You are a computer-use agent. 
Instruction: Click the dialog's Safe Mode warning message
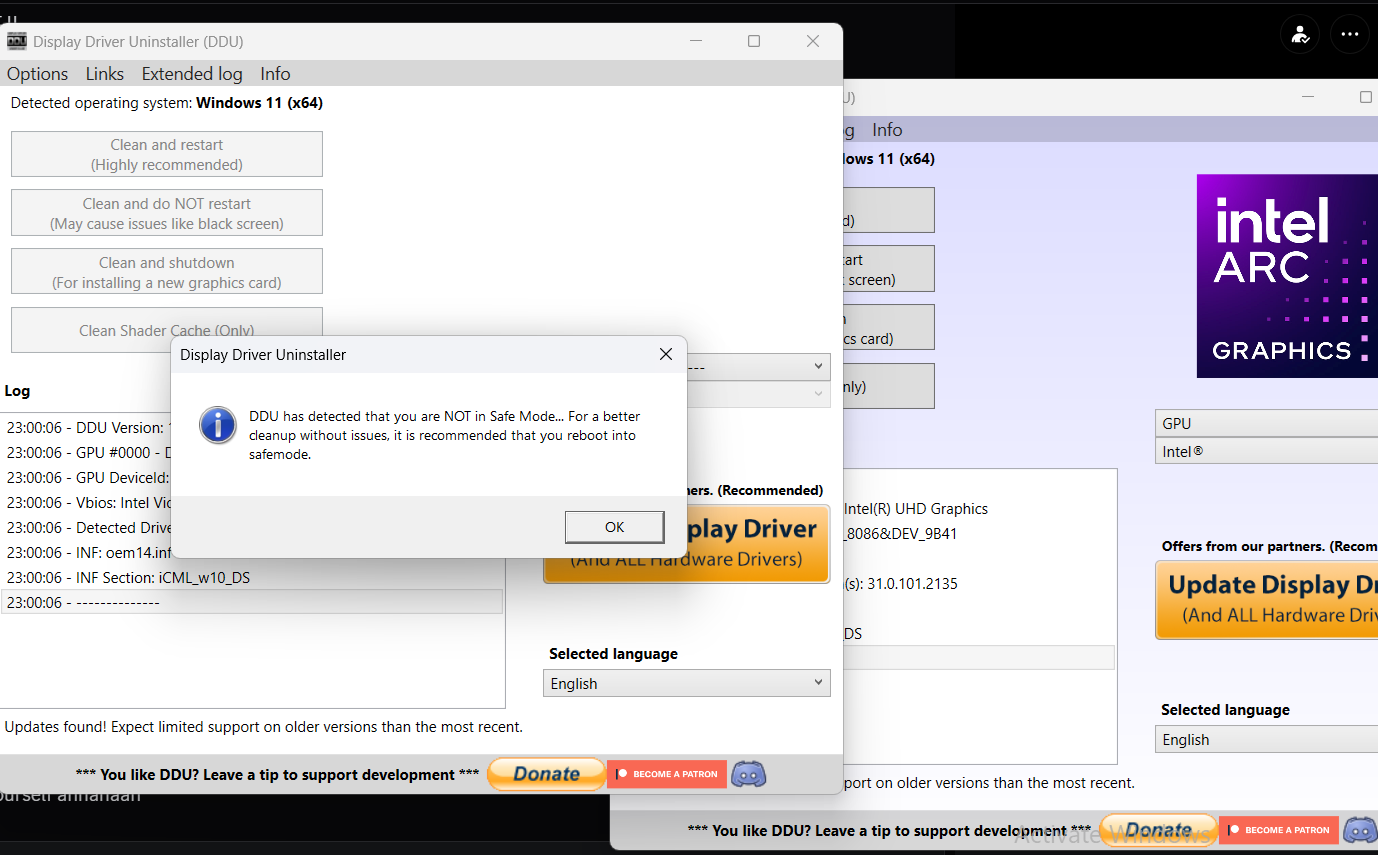coord(445,435)
